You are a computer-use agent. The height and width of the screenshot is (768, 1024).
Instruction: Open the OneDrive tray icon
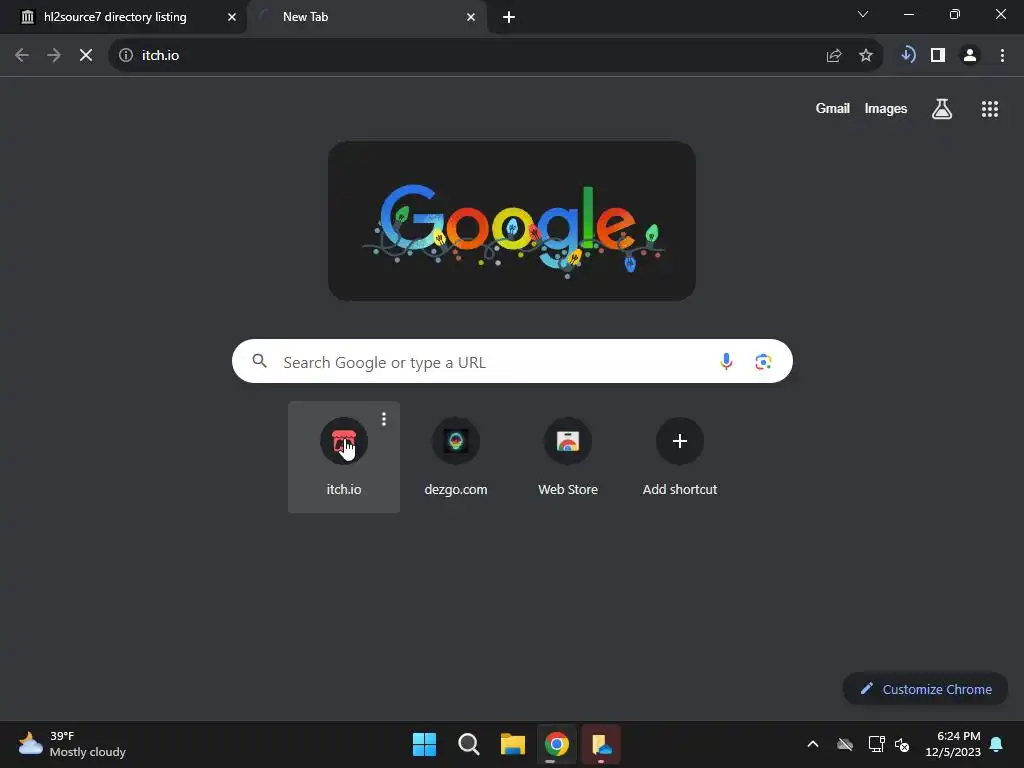tap(845, 744)
